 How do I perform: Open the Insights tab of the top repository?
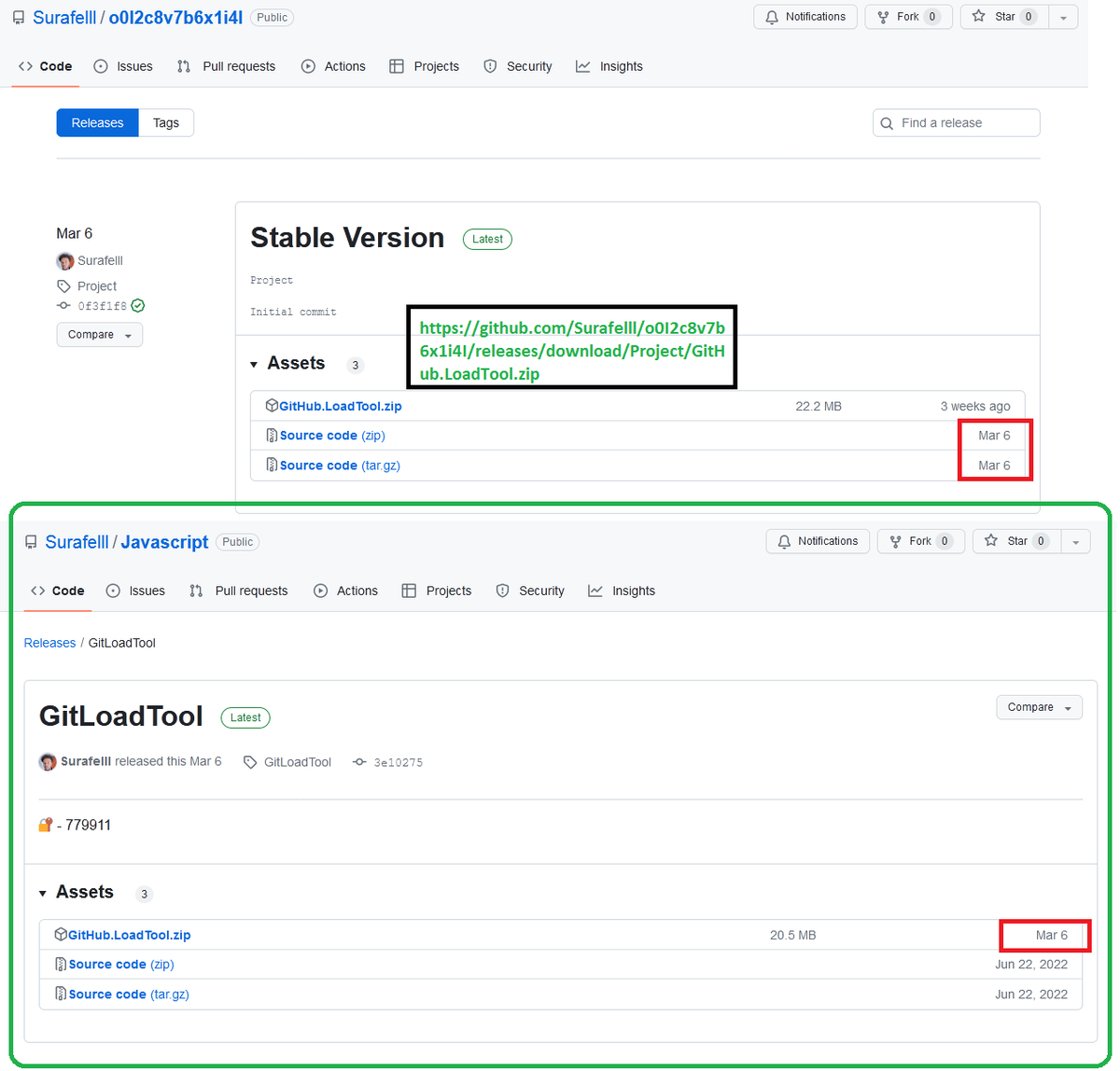click(609, 66)
